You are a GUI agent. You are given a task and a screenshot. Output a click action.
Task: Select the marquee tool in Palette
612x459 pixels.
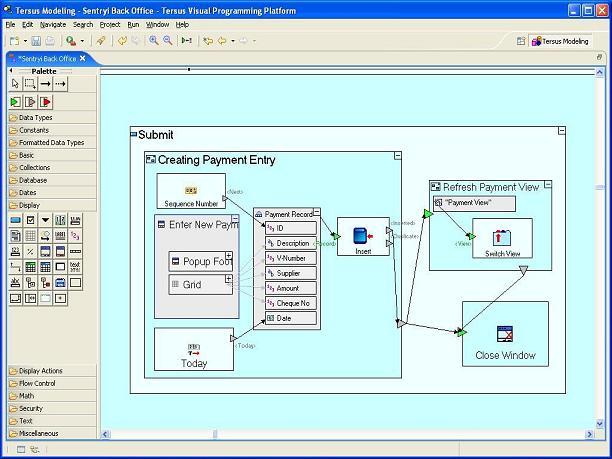30,84
